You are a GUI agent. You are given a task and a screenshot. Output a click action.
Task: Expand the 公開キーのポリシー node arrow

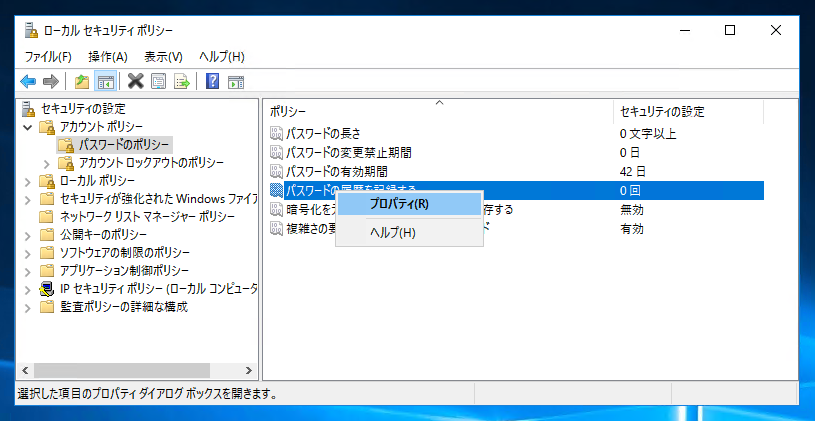click(28, 235)
